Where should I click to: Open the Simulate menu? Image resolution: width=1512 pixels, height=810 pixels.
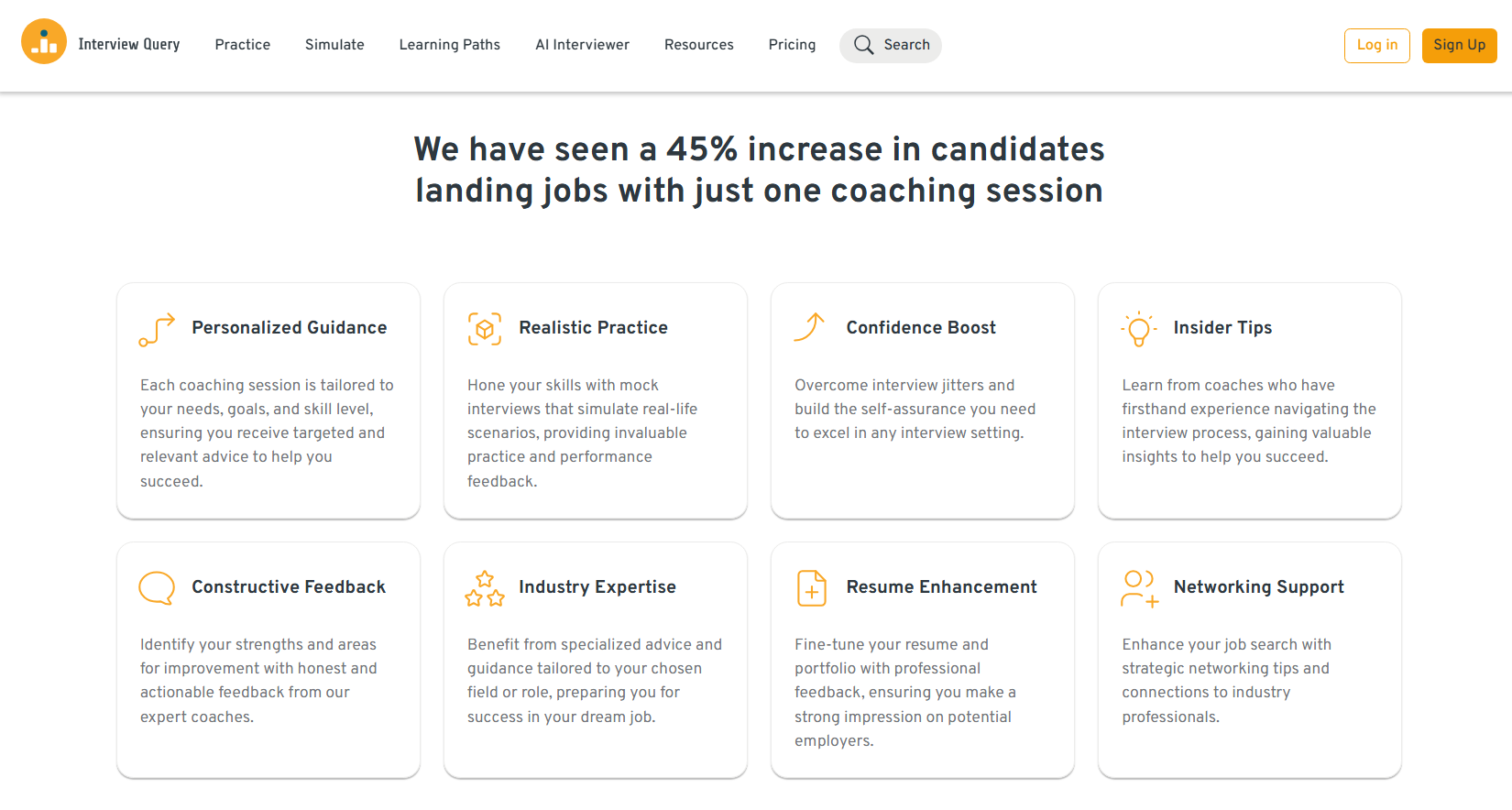(x=334, y=44)
